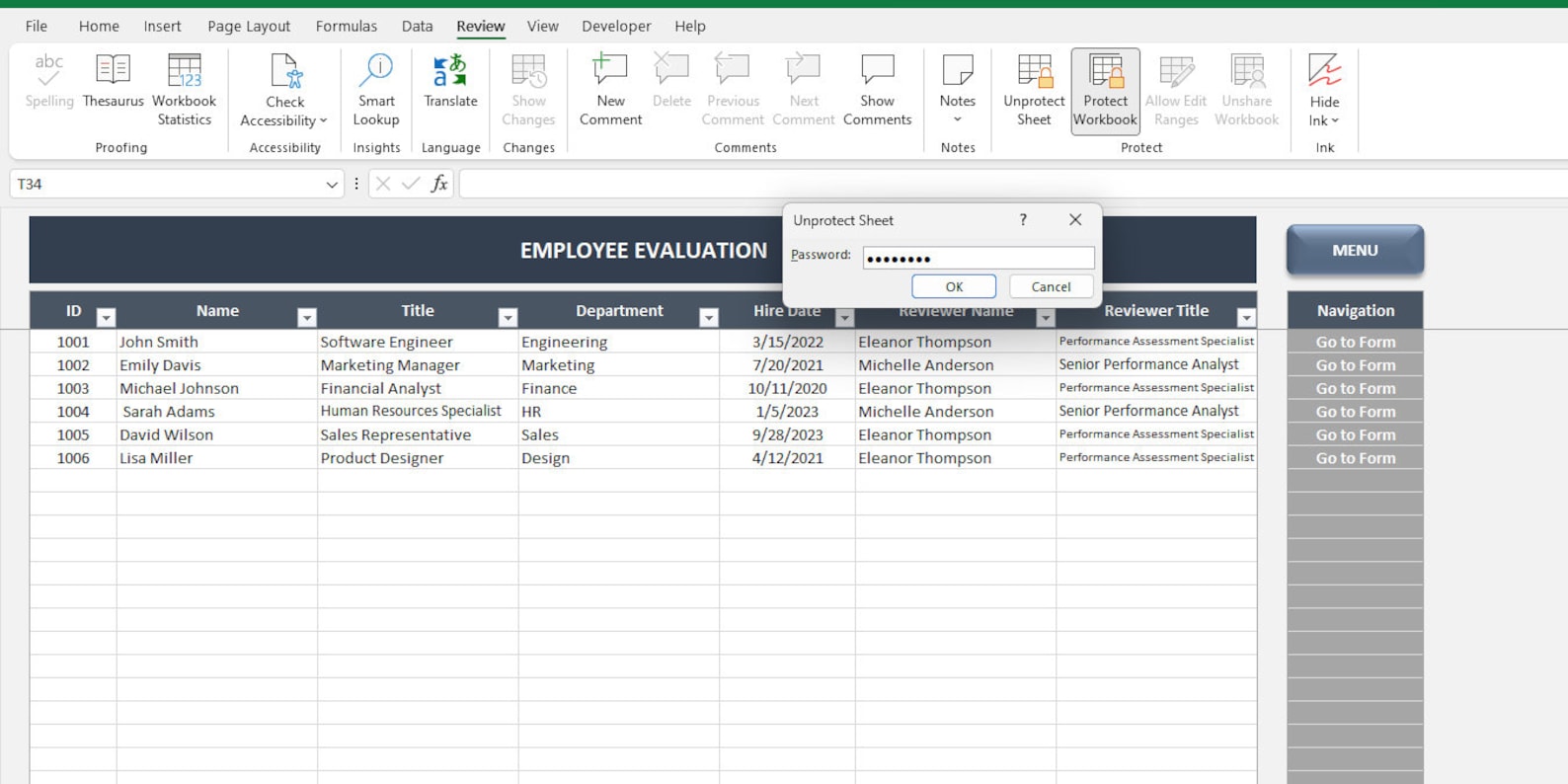Viewport: 1568px width, 784px height.
Task: Open the Title column filter
Action: 508,317
